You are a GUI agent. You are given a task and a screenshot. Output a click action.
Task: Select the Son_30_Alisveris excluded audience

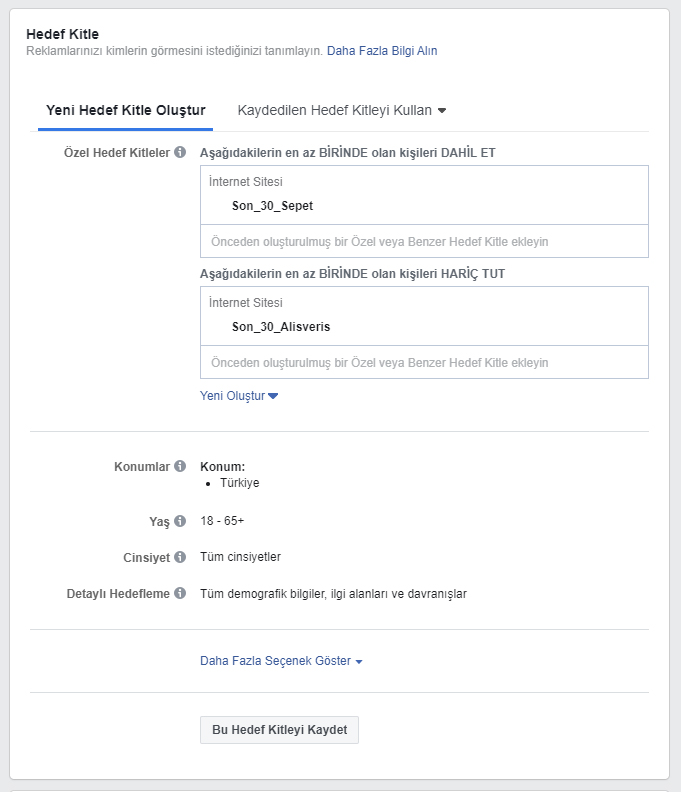pos(281,327)
